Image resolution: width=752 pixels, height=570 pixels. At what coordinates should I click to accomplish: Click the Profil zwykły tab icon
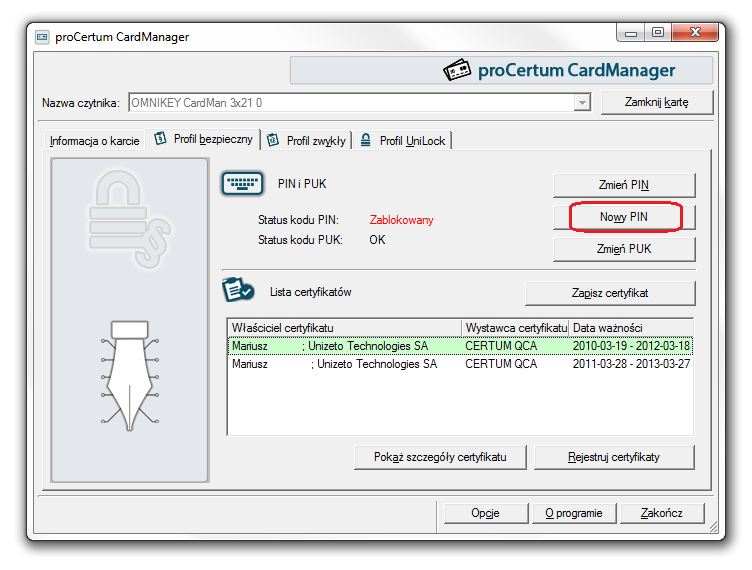coord(273,140)
